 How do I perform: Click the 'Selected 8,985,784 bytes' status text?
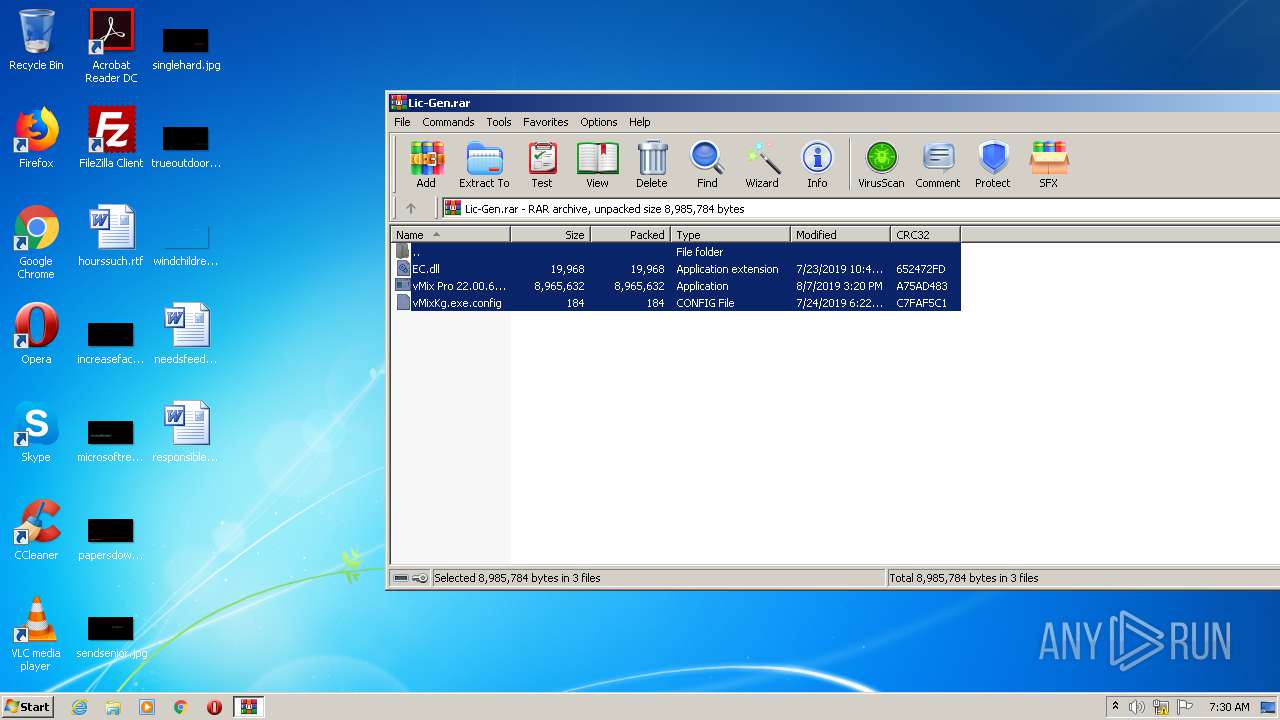click(x=517, y=578)
